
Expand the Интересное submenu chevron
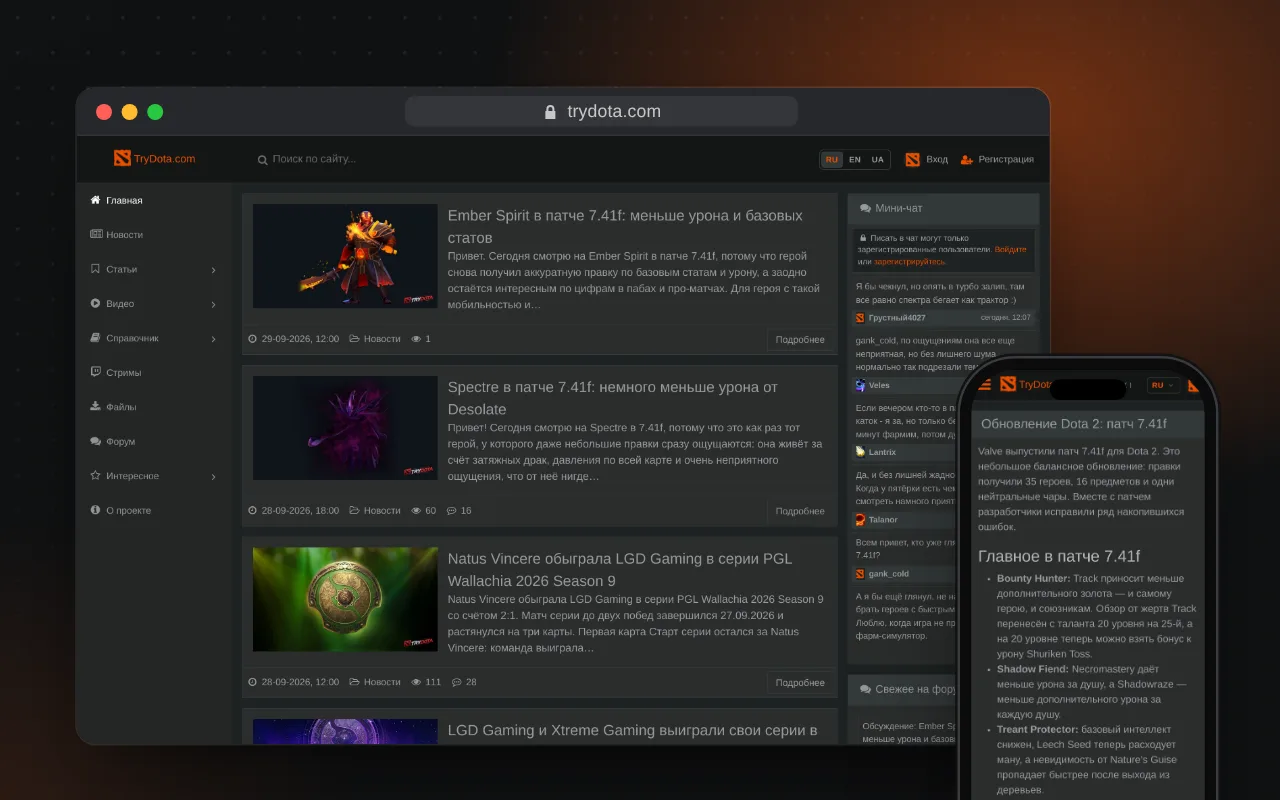214,477
